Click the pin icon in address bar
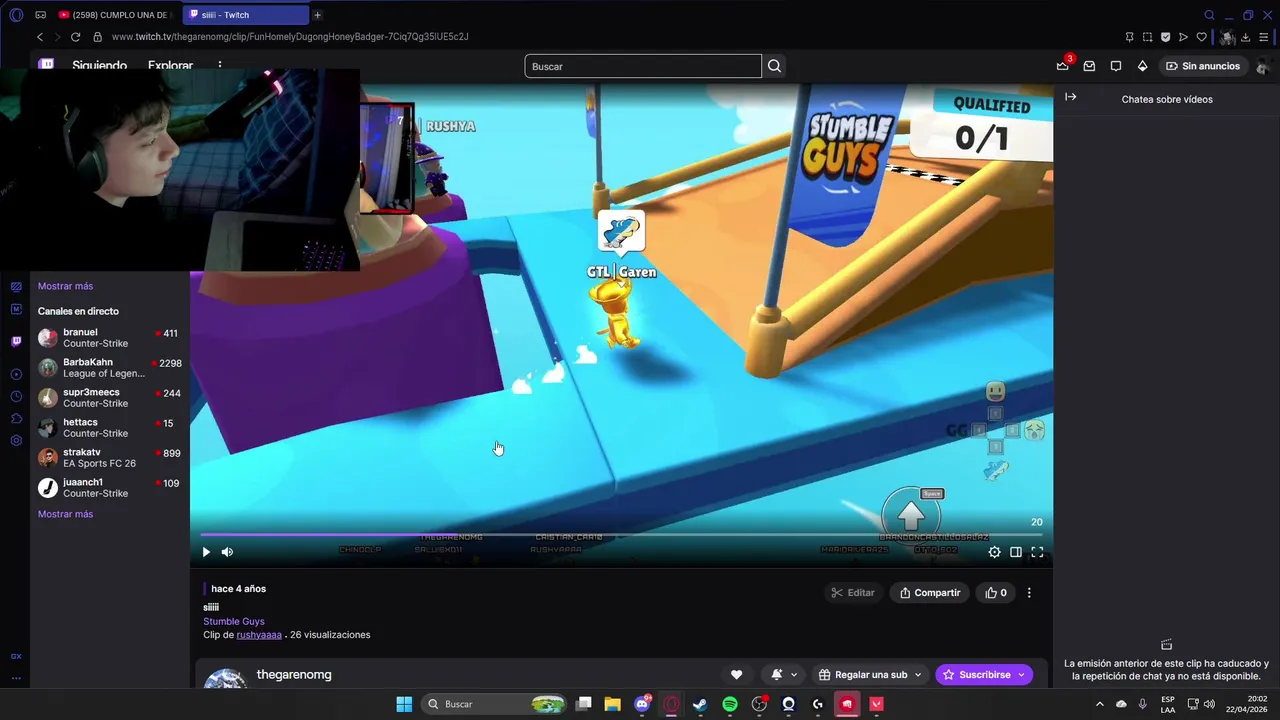 pyautogui.click(x=1129, y=37)
